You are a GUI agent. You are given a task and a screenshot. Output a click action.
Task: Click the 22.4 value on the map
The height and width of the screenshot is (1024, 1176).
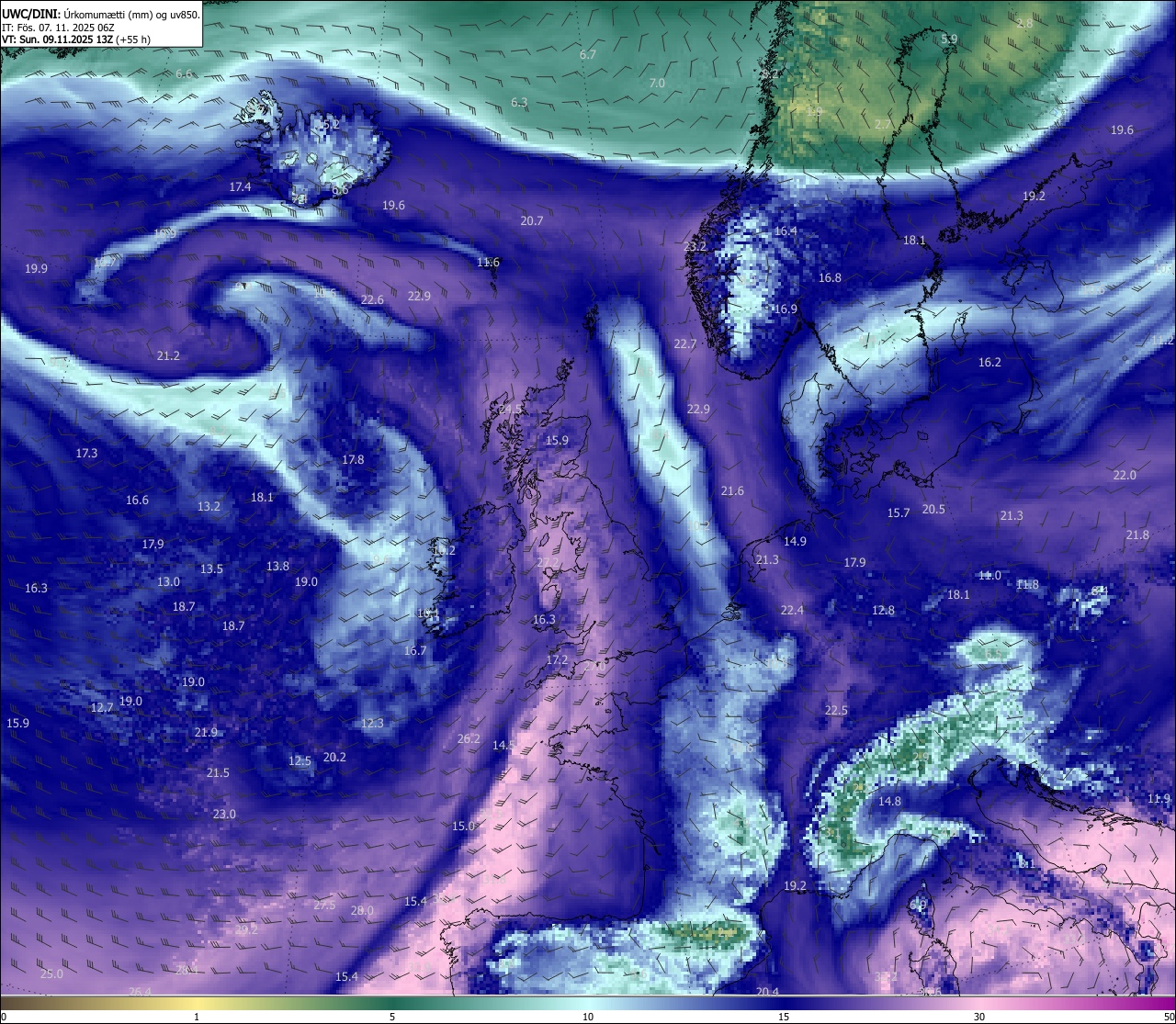click(792, 611)
